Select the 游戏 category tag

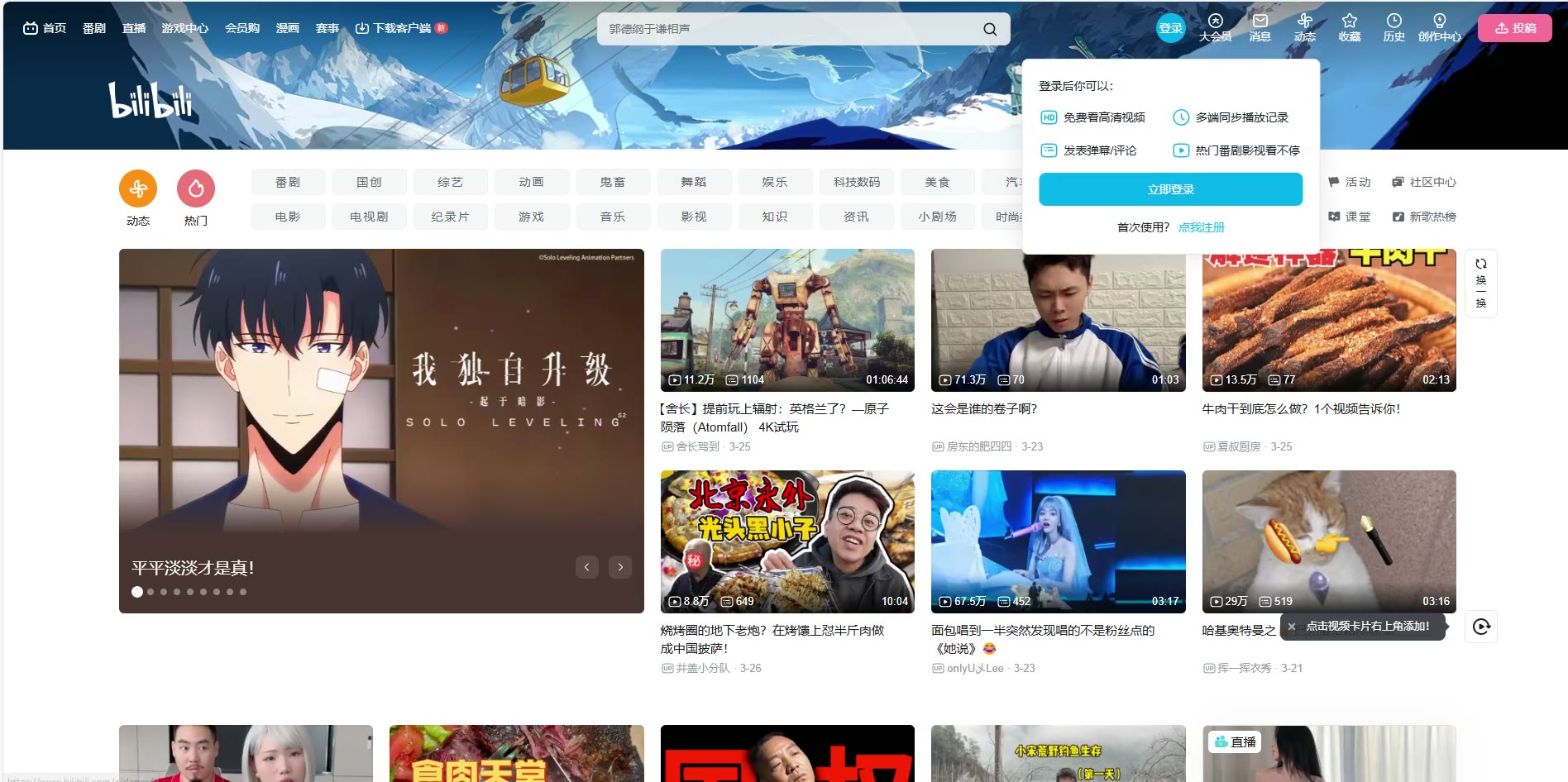(531, 217)
